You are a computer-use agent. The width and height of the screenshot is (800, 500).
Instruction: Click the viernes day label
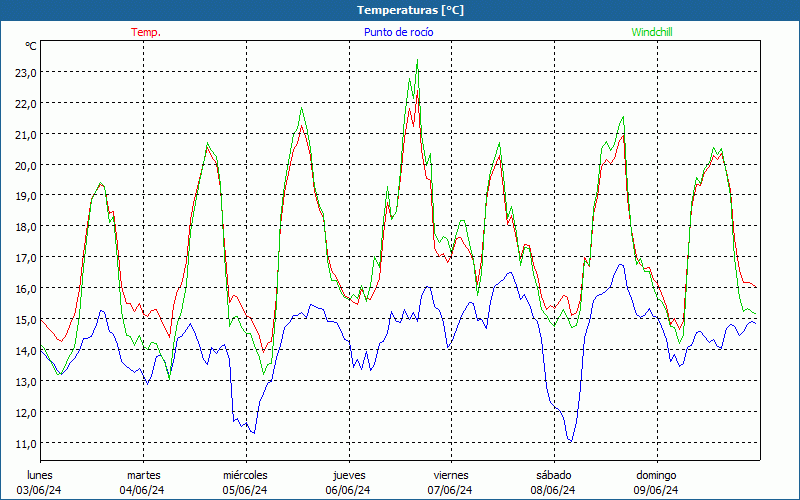coord(451,475)
